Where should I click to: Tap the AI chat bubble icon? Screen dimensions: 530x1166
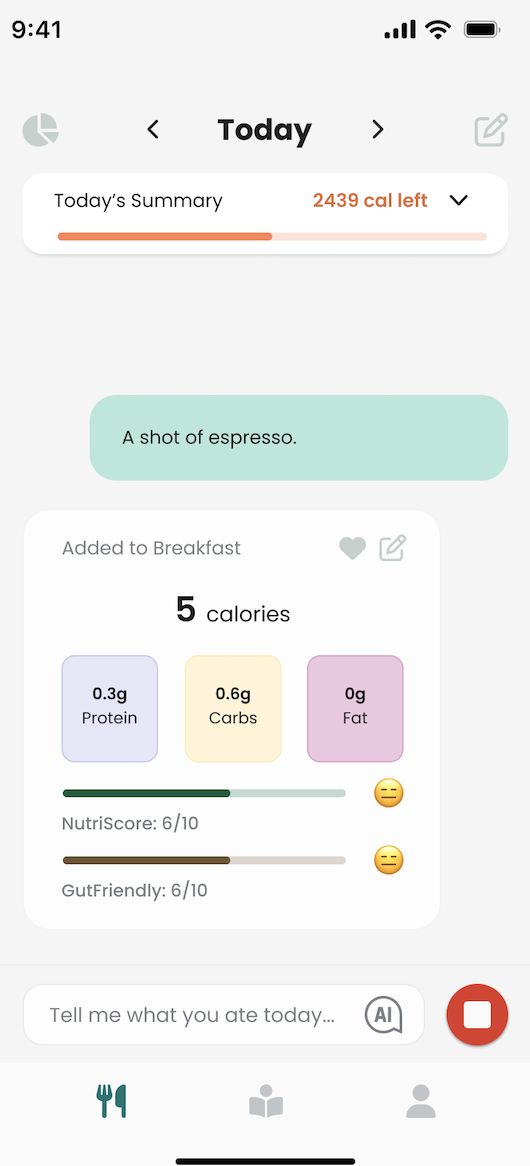(x=384, y=1015)
